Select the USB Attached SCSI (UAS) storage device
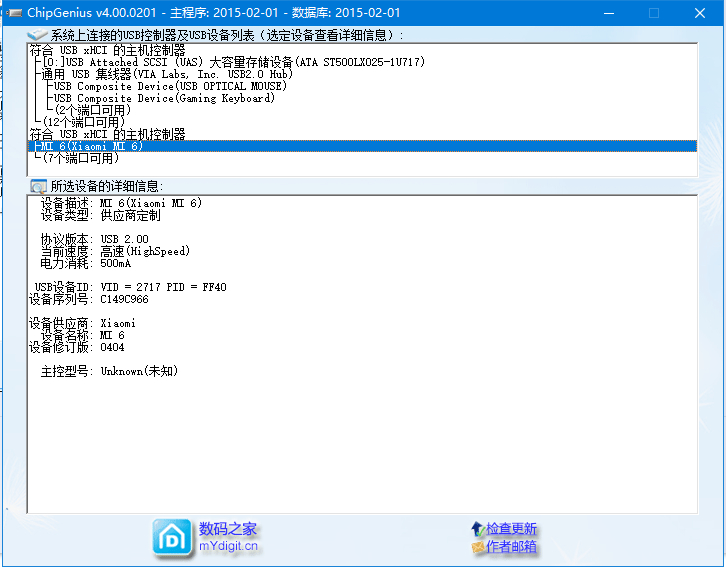Viewport: 726px width, 569px height. pyautogui.click(x=233, y=62)
